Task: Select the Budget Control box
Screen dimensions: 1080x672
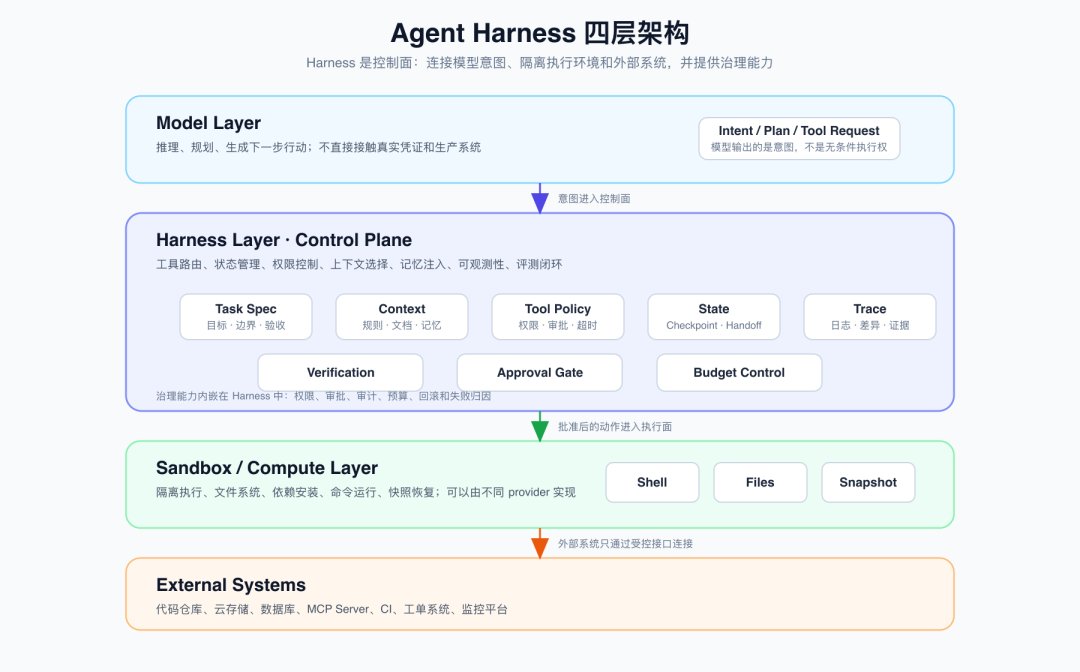Action: [739, 372]
